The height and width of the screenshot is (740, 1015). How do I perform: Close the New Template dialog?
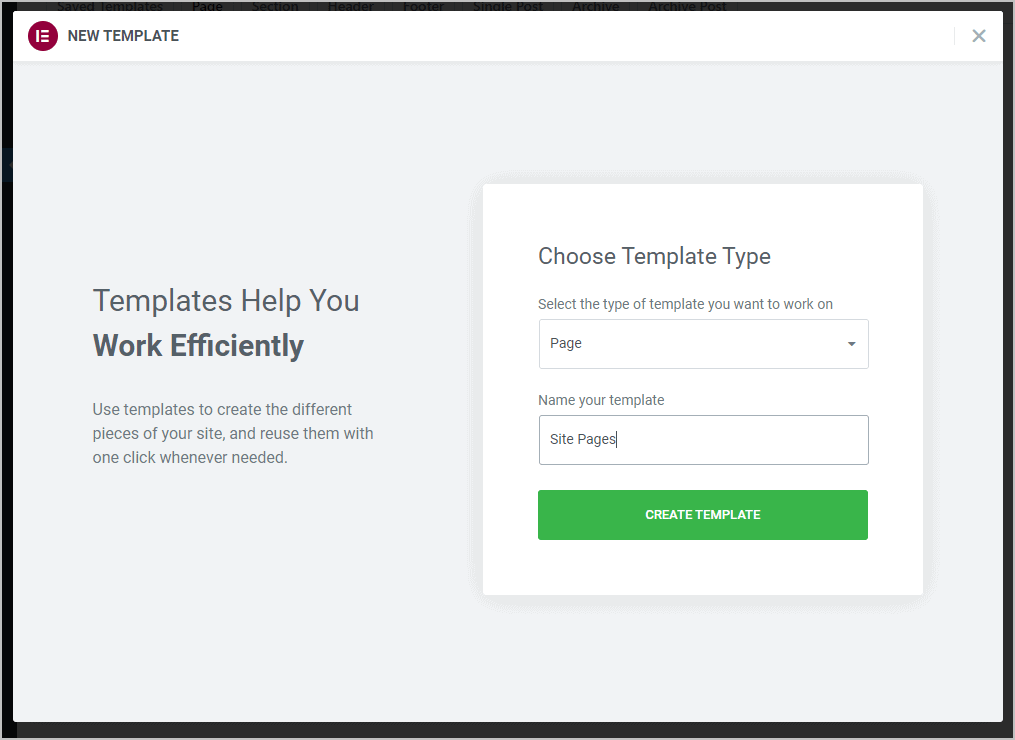pyautogui.click(x=979, y=36)
